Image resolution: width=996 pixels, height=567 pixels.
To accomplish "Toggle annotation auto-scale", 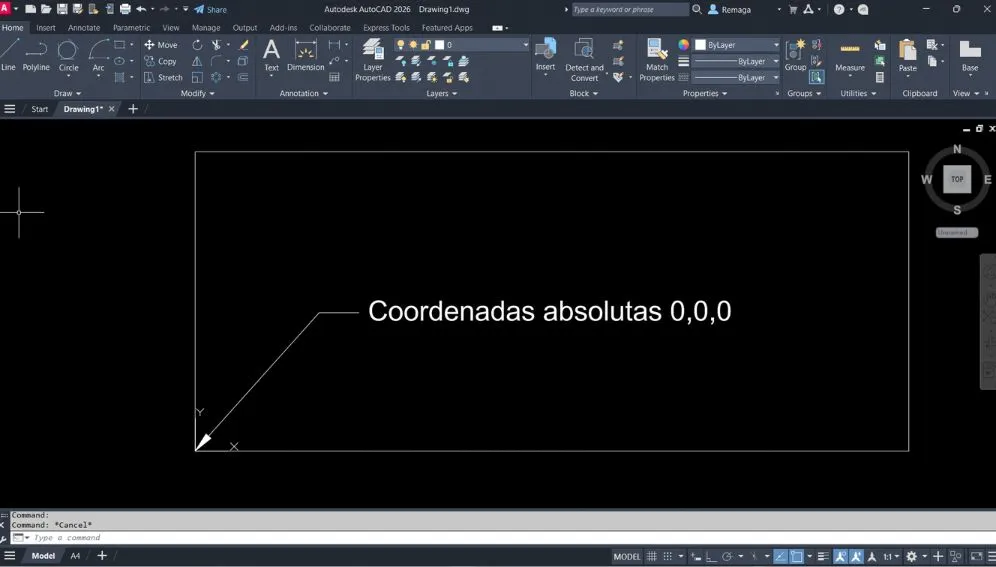I will click(x=856, y=557).
